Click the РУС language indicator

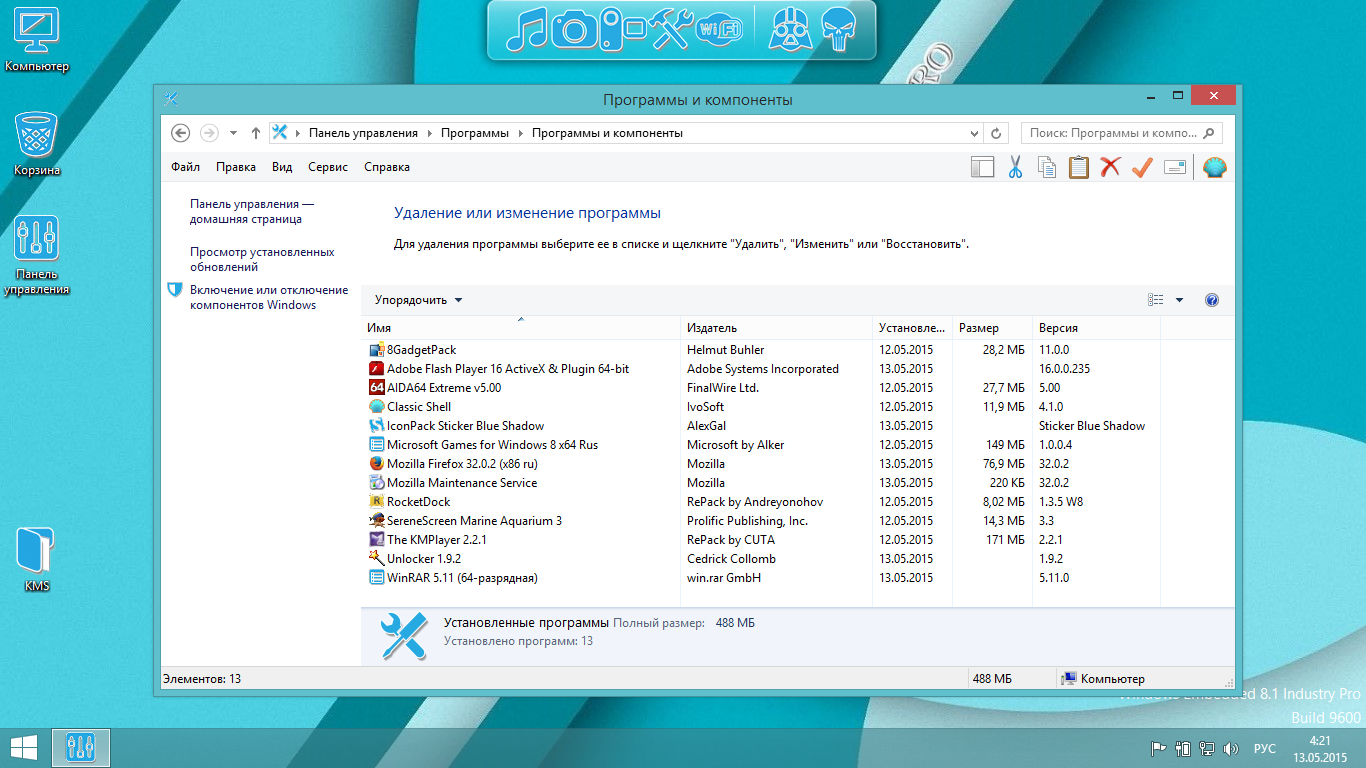coord(1265,748)
